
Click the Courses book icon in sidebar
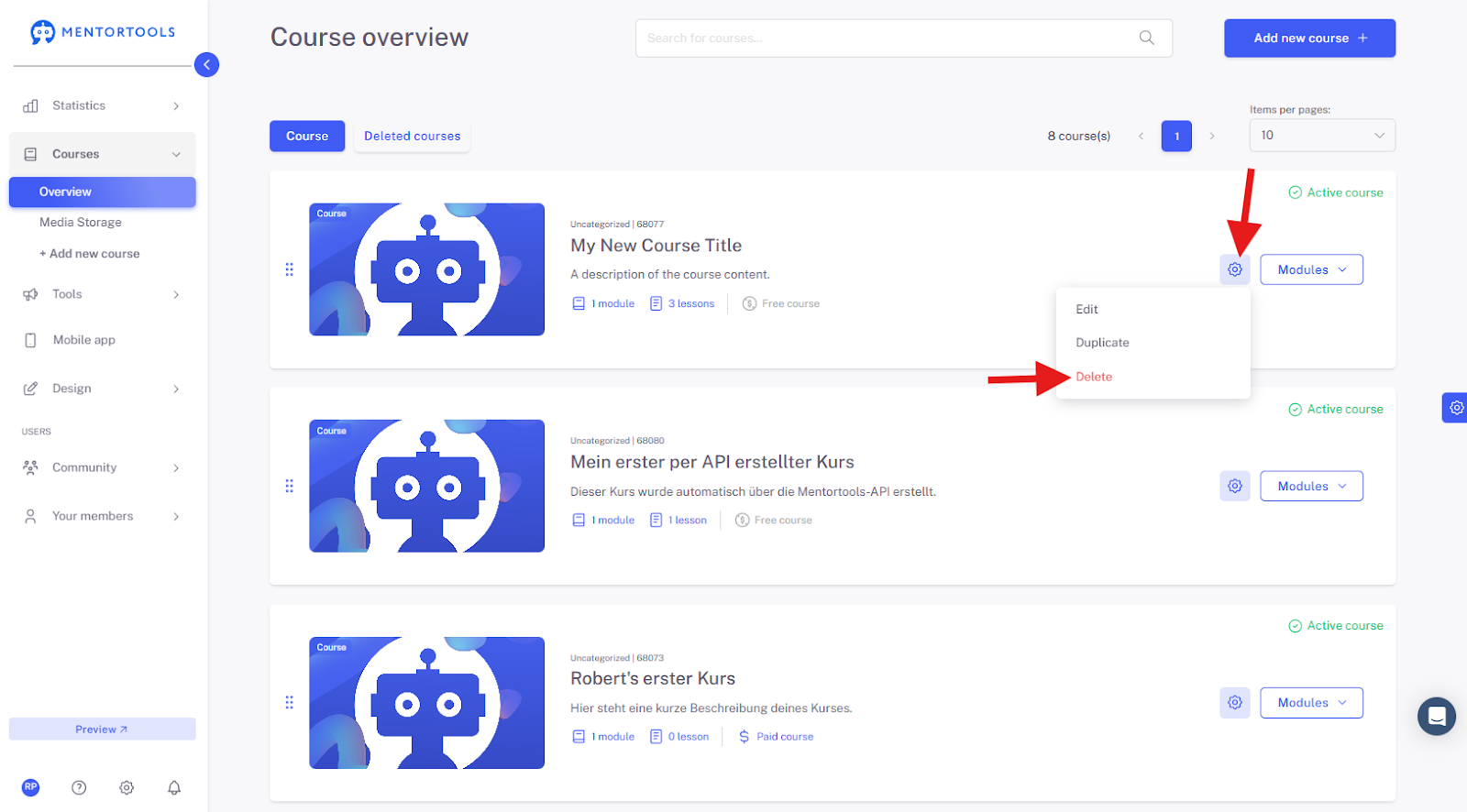(x=30, y=154)
